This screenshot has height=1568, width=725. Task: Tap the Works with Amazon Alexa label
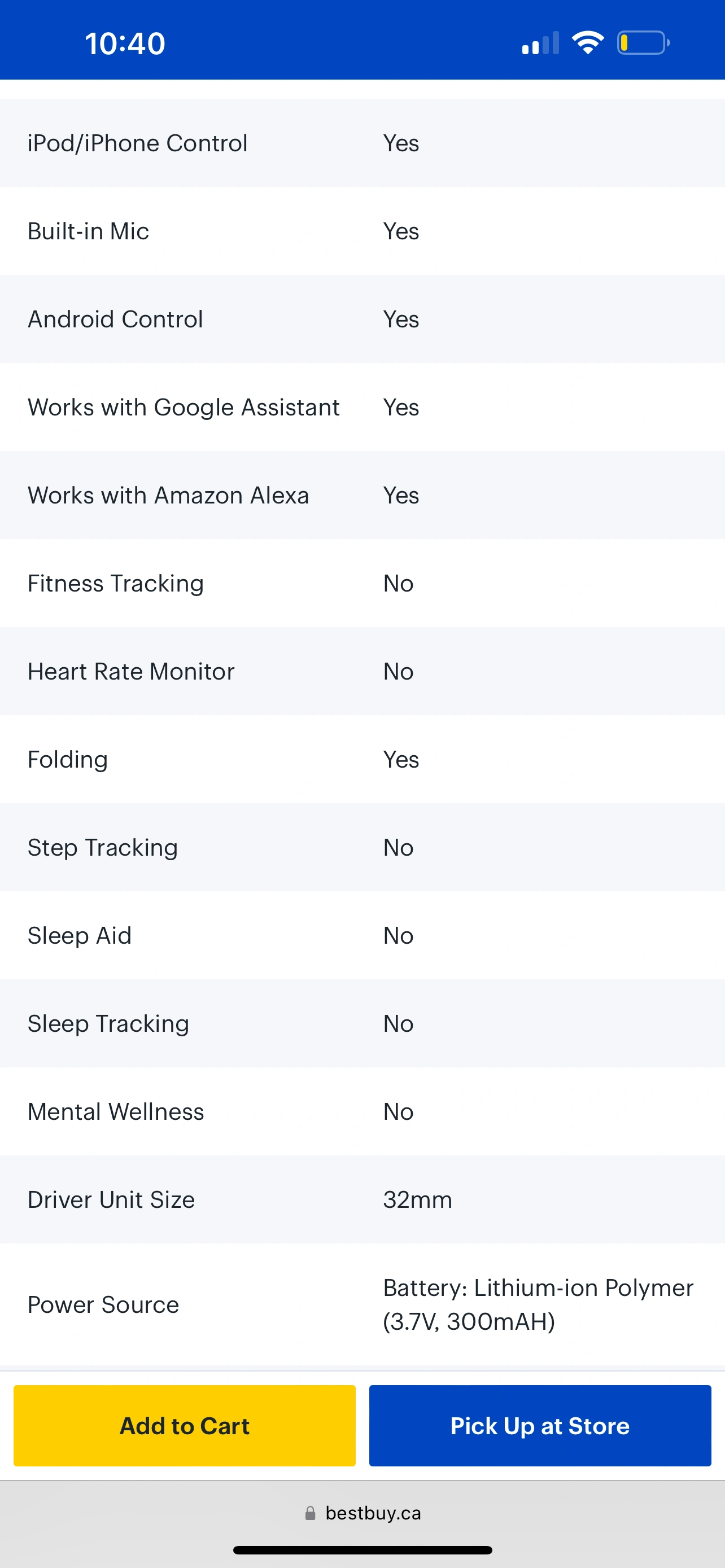[x=168, y=496]
